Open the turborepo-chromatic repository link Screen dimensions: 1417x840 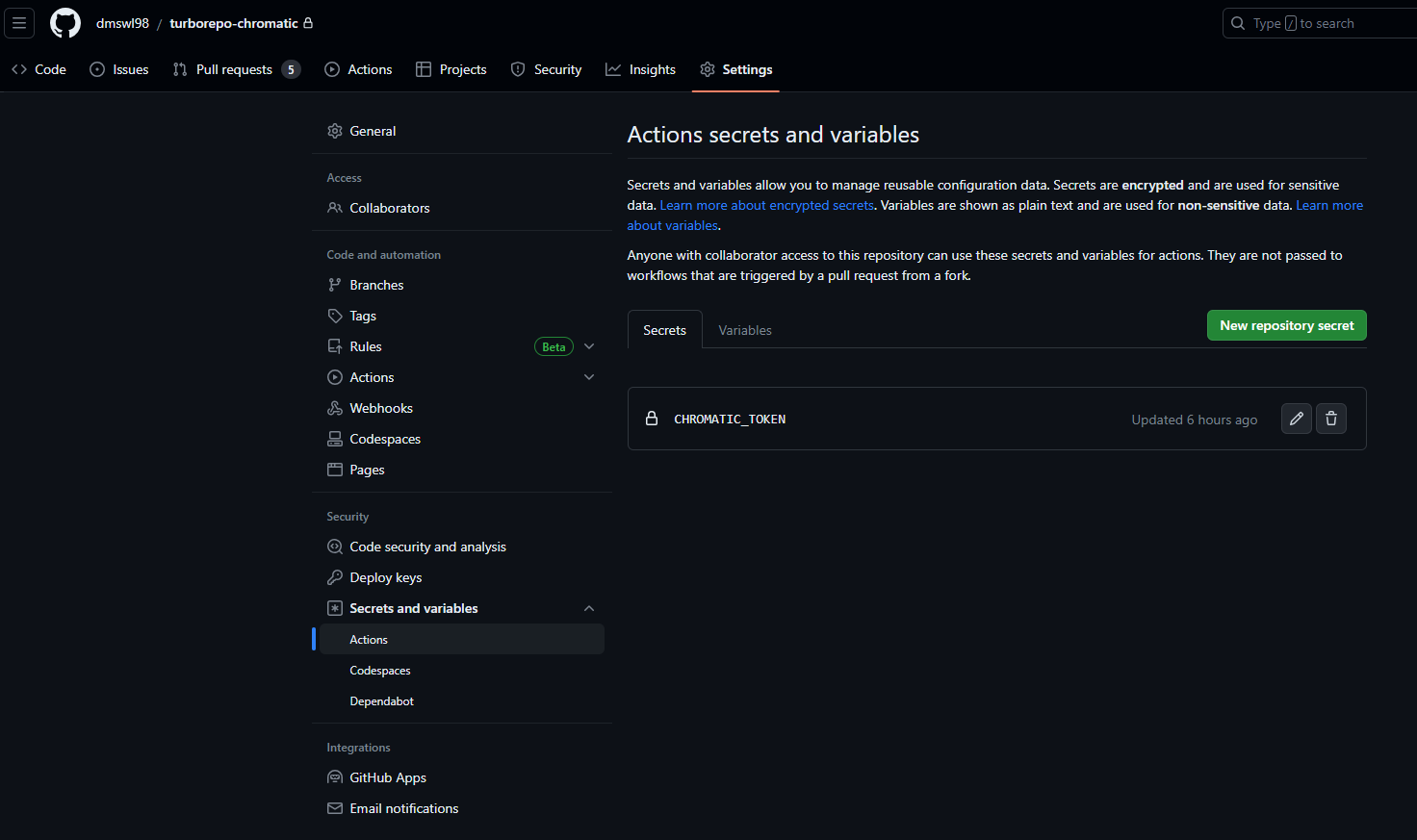(x=234, y=23)
